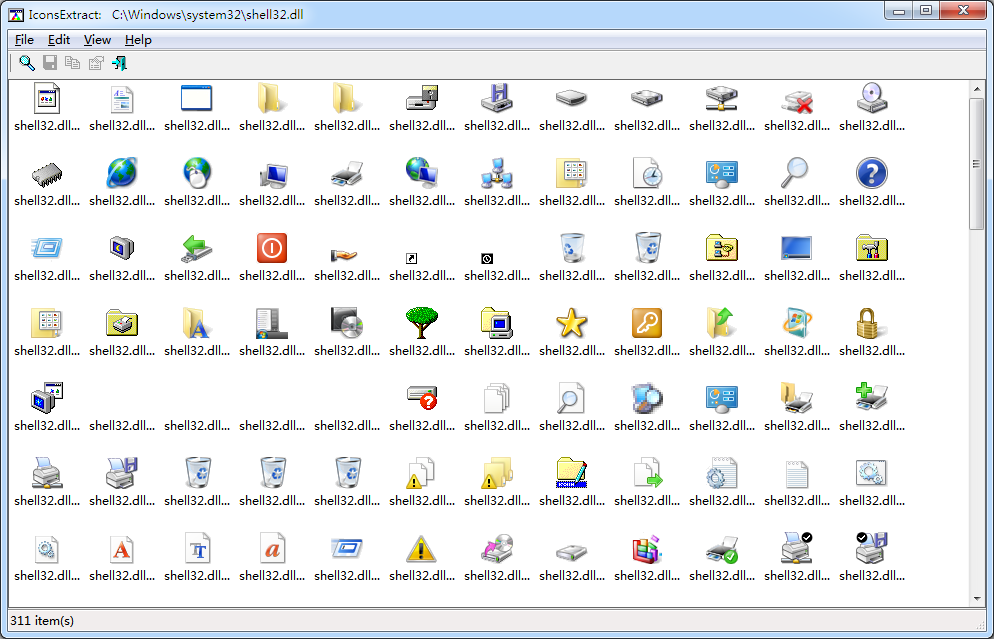Click the vertical scrollbar thumb
Screen dimensions: 994x639
pyautogui.click(x=977, y=164)
